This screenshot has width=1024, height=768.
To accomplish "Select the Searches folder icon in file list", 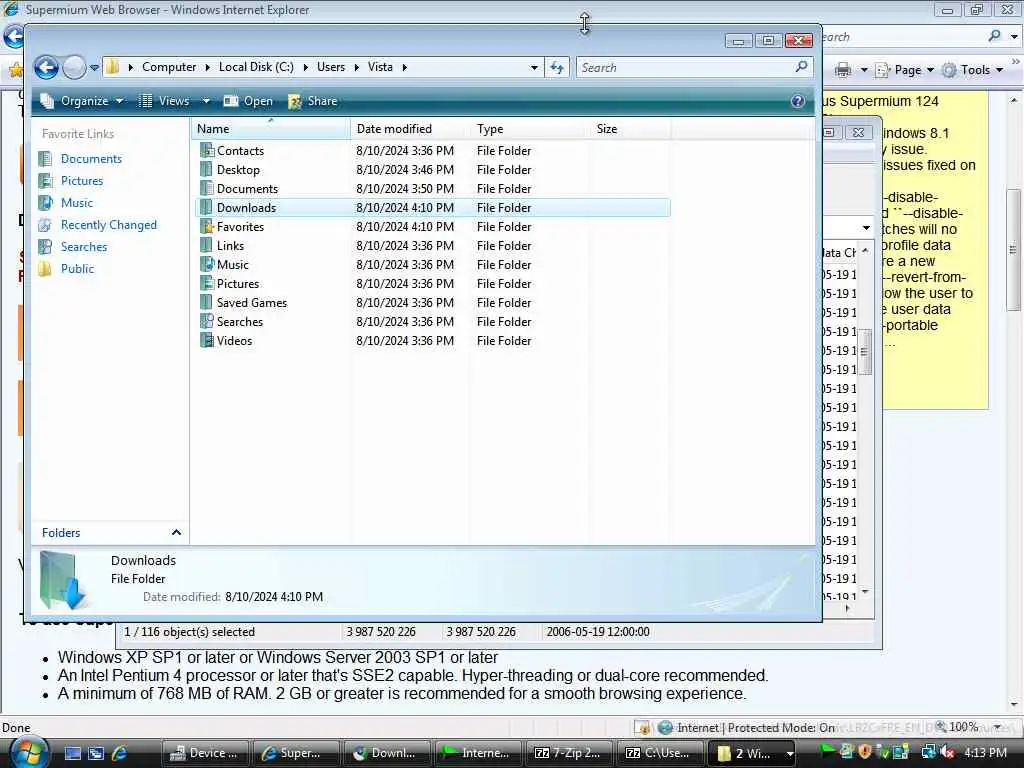I will 206,321.
